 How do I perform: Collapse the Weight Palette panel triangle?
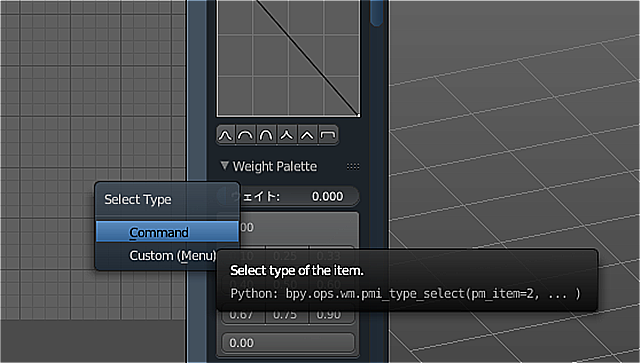224,165
